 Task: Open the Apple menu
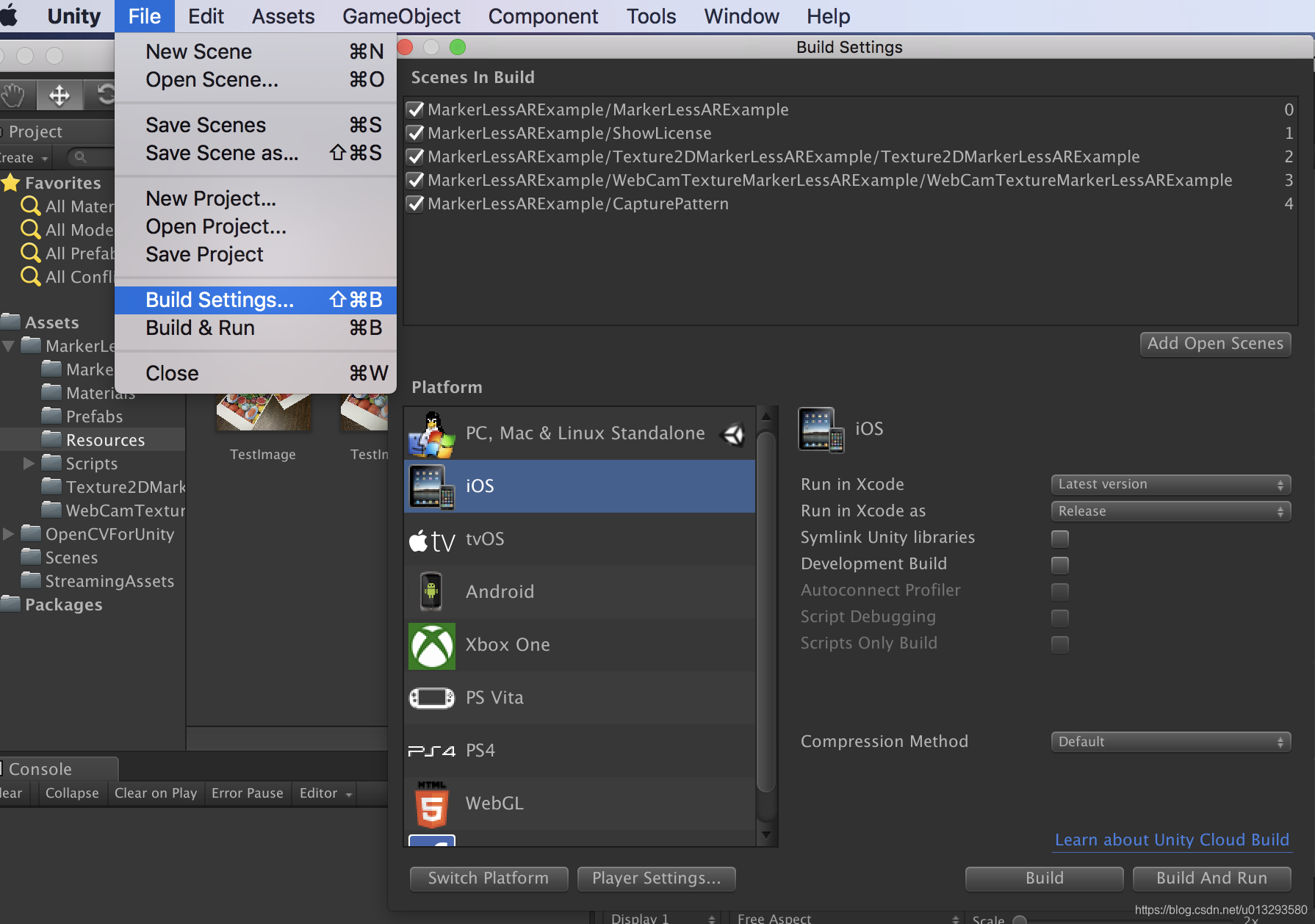10,15
